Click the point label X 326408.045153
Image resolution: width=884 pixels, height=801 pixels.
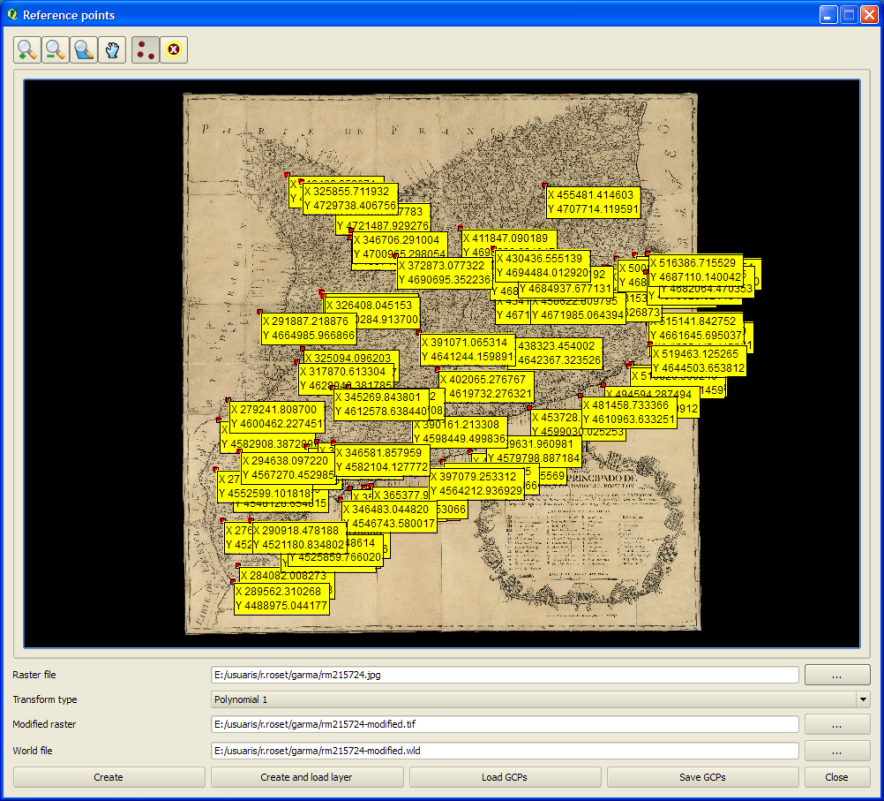372,306
